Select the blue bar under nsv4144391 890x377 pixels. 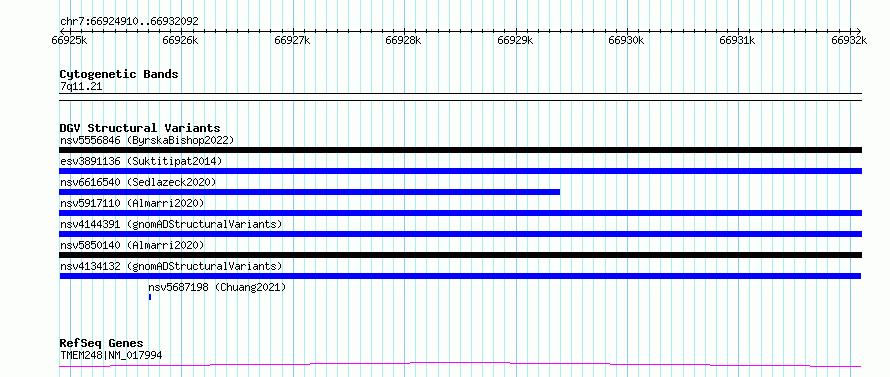(460, 234)
